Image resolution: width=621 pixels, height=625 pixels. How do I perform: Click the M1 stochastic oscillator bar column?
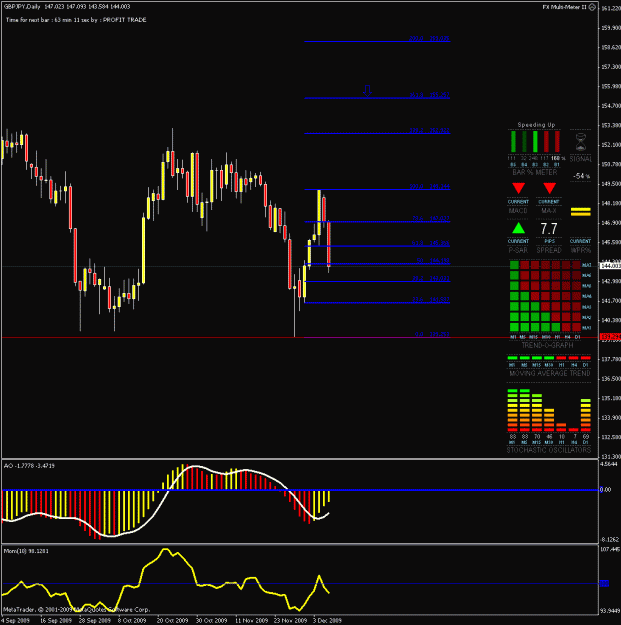point(512,411)
